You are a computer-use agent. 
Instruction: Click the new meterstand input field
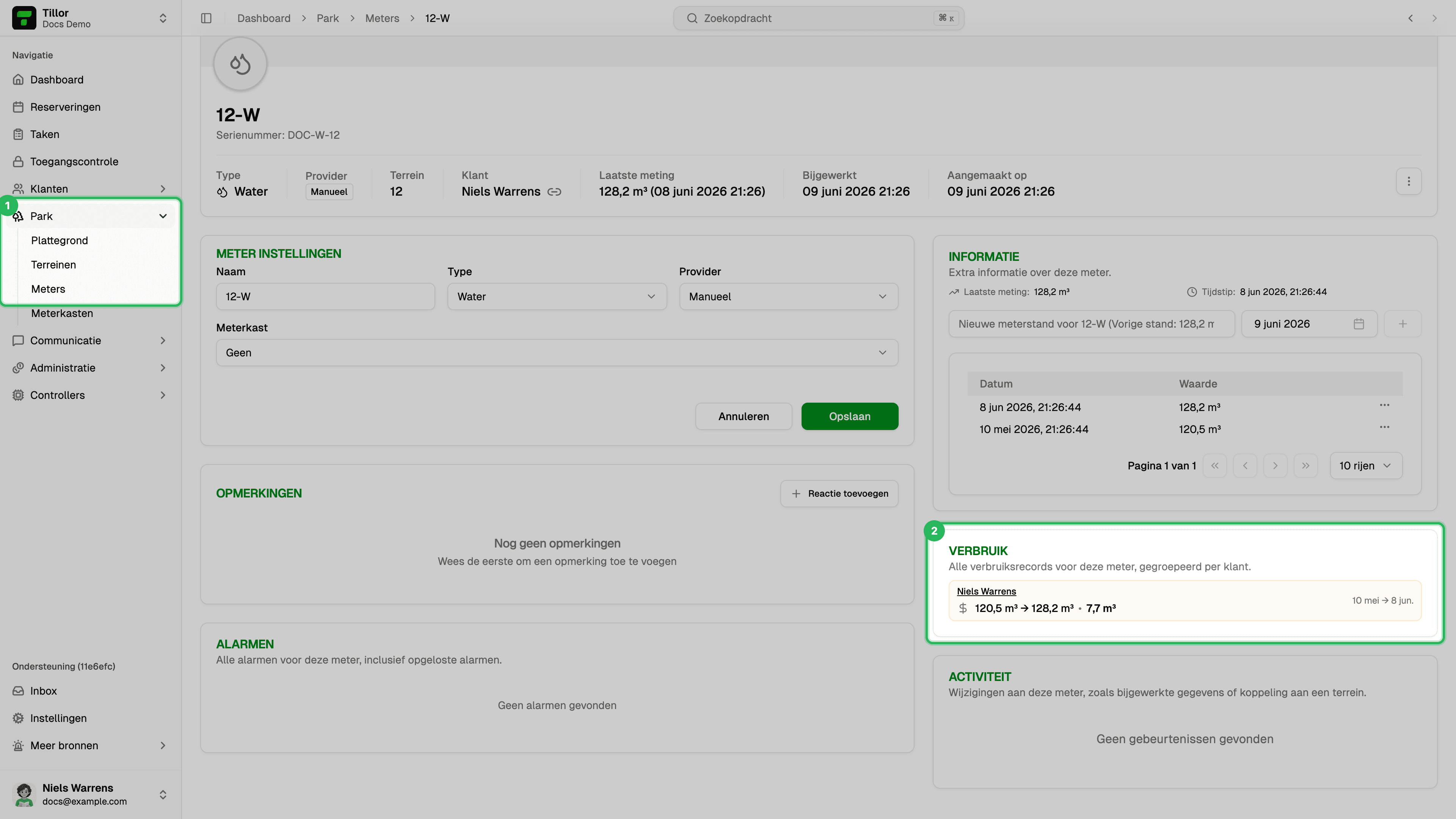(1092, 324)
